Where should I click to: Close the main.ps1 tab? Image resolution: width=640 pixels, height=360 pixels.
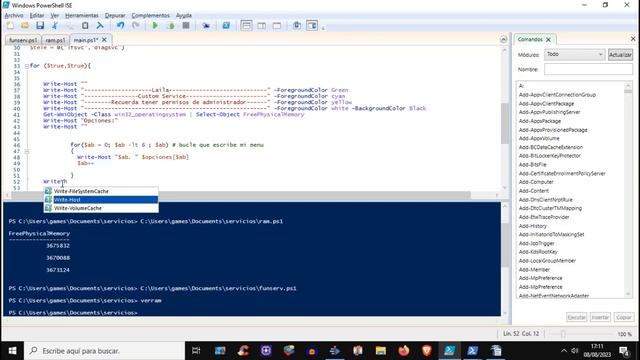(x=104, y=40)
